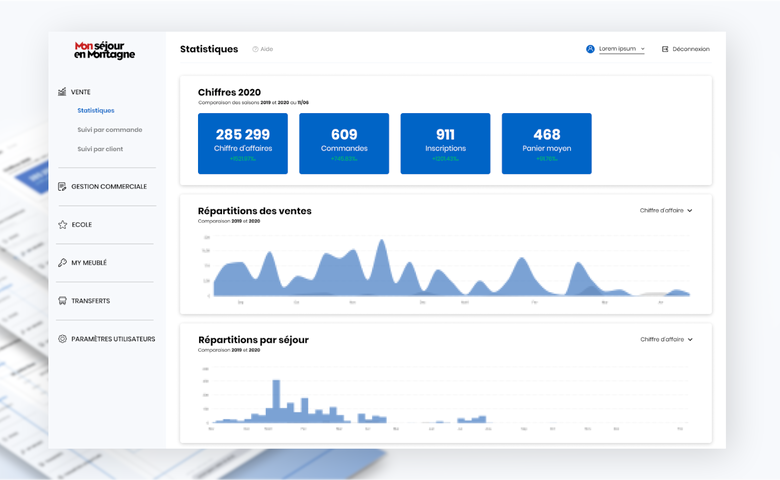Click the Ecole star icon
This screenshot has width=780, height=480.
(x=62, y=225)
